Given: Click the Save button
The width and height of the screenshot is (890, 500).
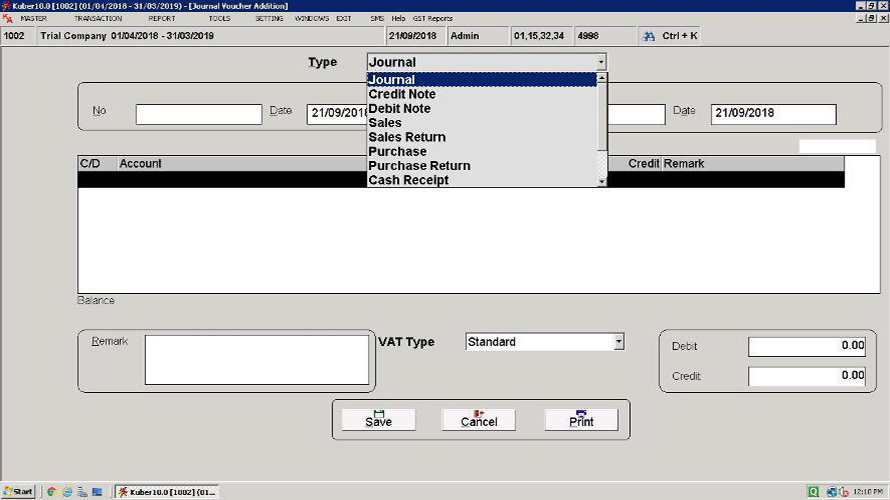Looking at the screenshot, I should coord(379,420).
